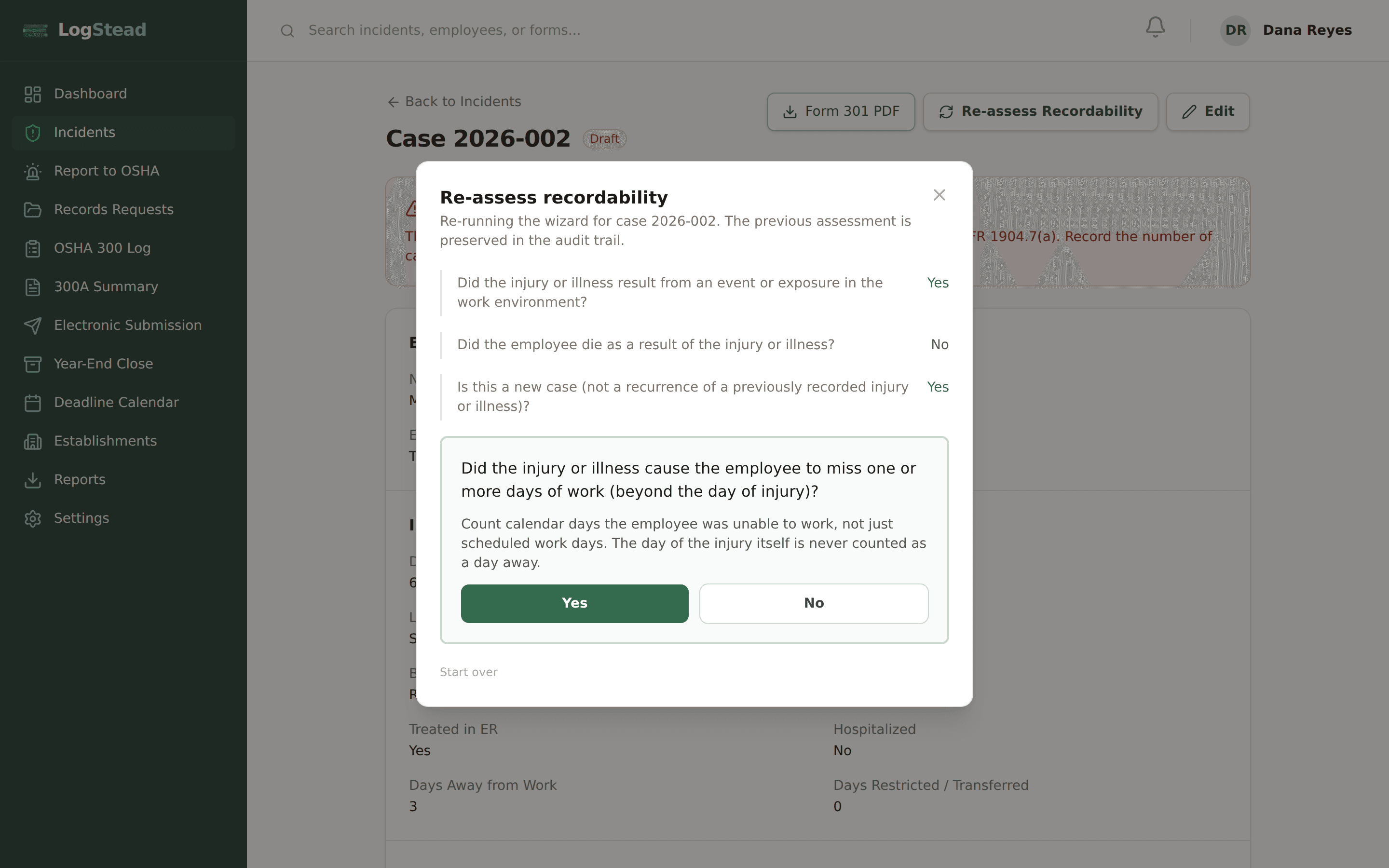The height and width of the screenshot is (868, 1389).
Task: Click the 'Hospitalized' label
Action: [874, 729]
